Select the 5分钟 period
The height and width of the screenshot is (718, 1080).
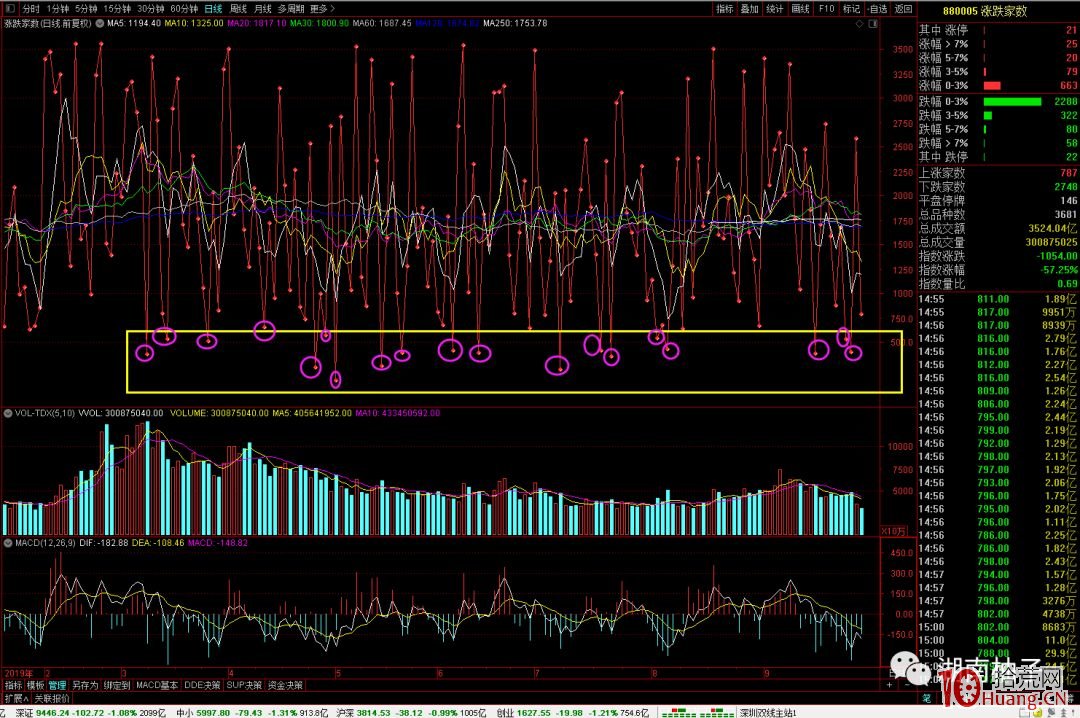(x=86, y=8)
